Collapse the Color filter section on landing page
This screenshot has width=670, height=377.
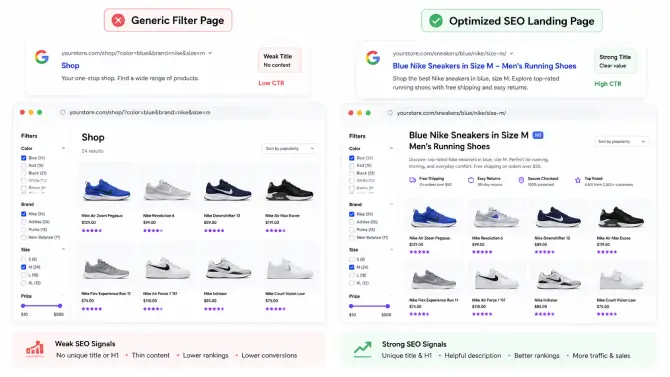(x=391, y=148)
